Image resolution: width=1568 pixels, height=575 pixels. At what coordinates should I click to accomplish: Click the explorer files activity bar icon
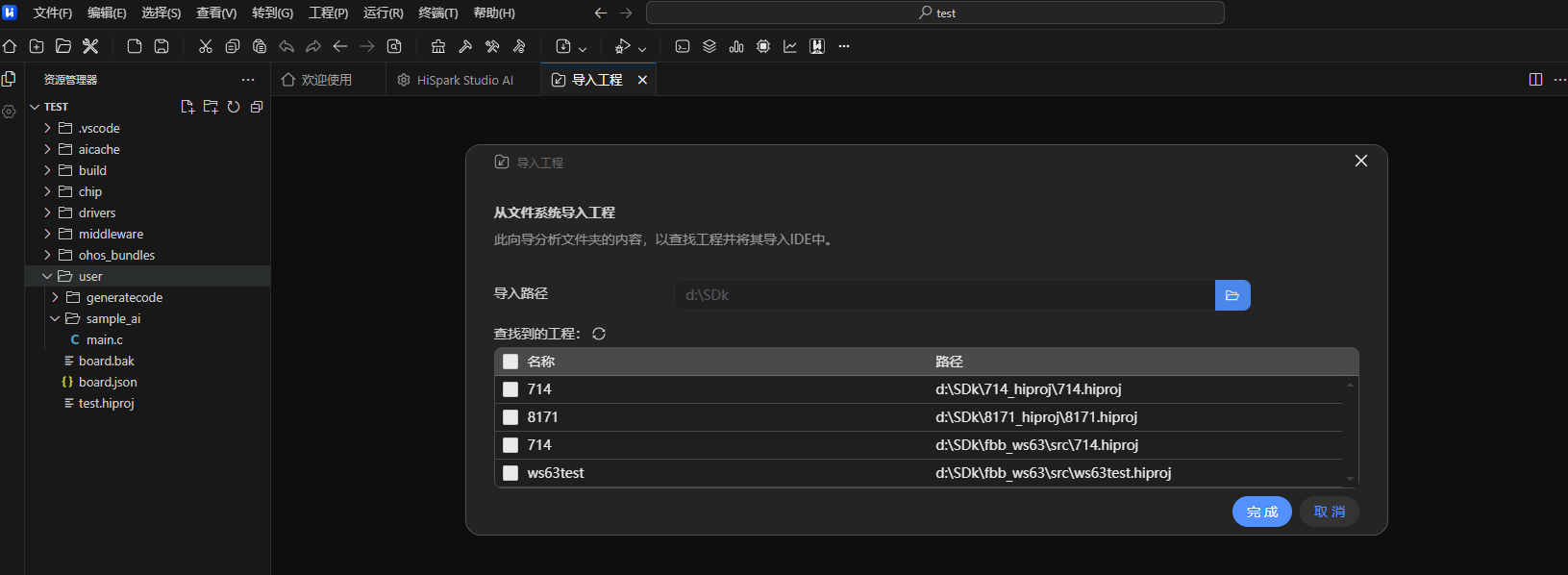pos(10,79)
